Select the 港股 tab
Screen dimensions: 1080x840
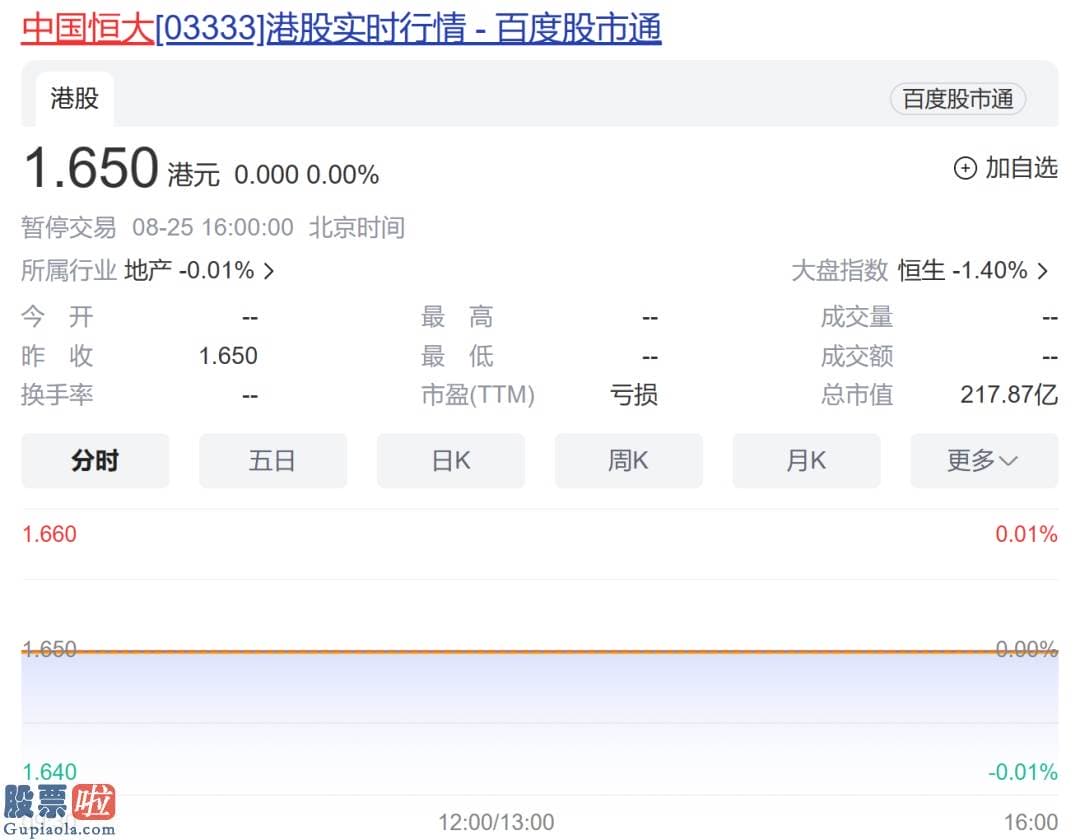pyautogui.click(x=74, y=98)
